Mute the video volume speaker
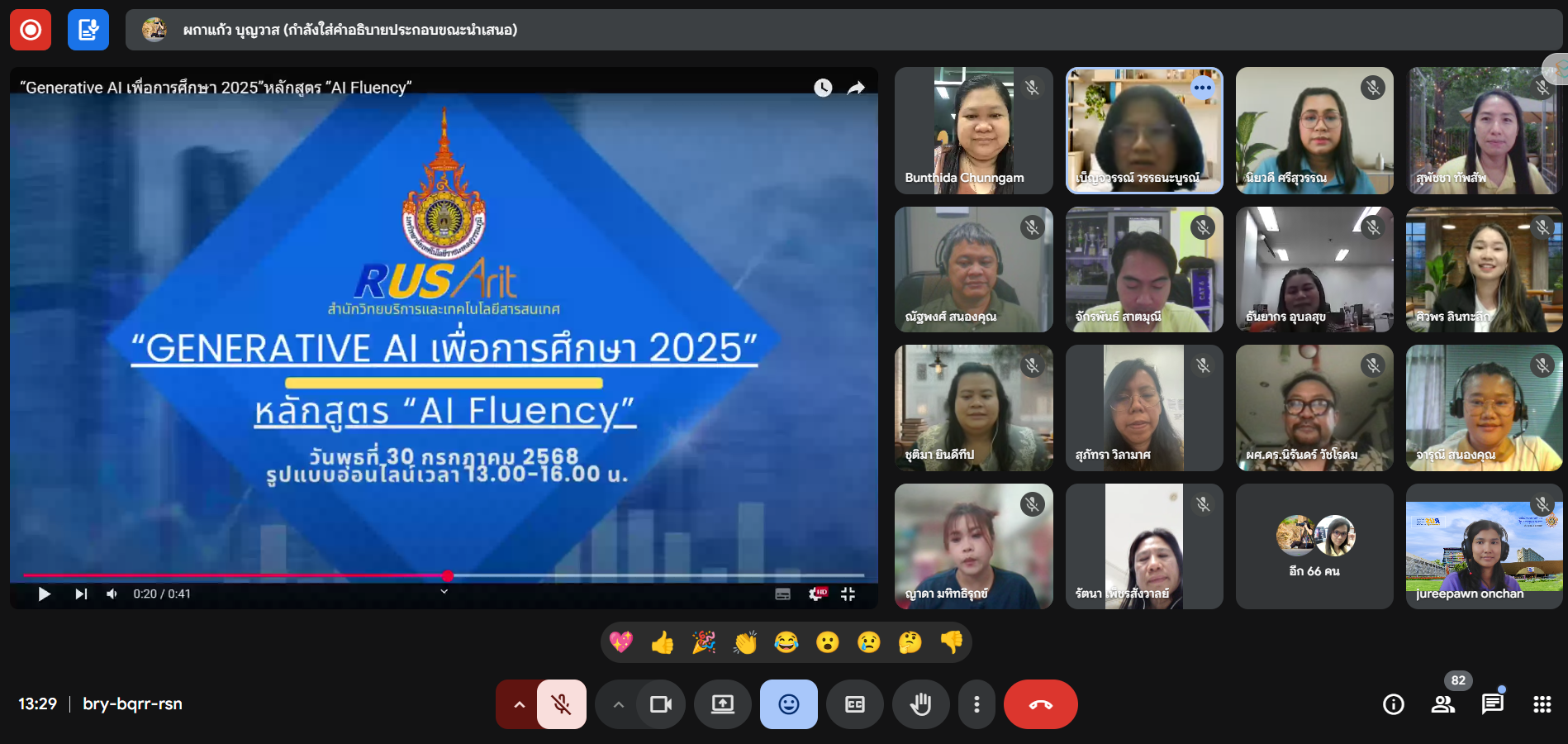 coord(112,594)
